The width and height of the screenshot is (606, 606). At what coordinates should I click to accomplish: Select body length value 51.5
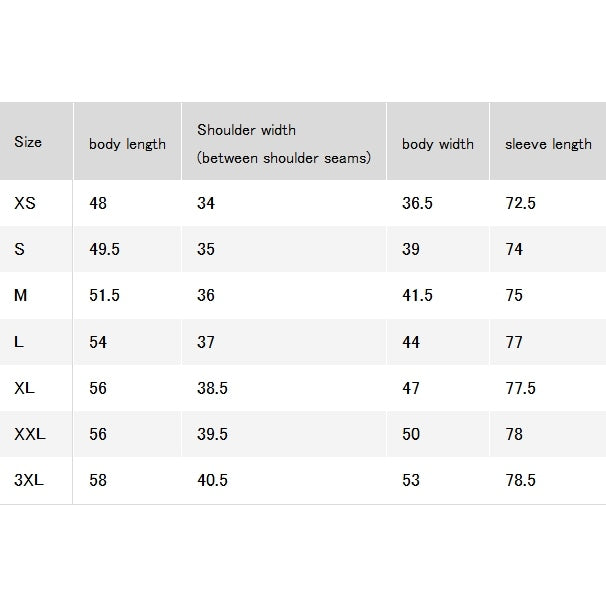(x=104, y=295)
